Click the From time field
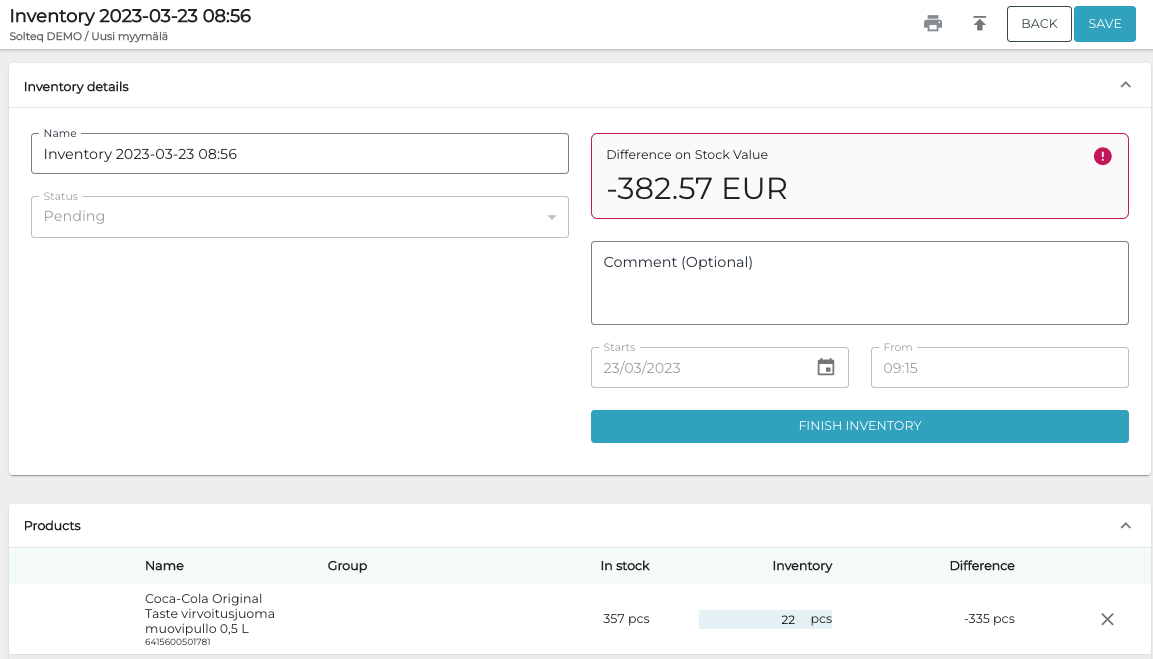1153x659 pixels. pyautogui.click(x=998, y=368)
